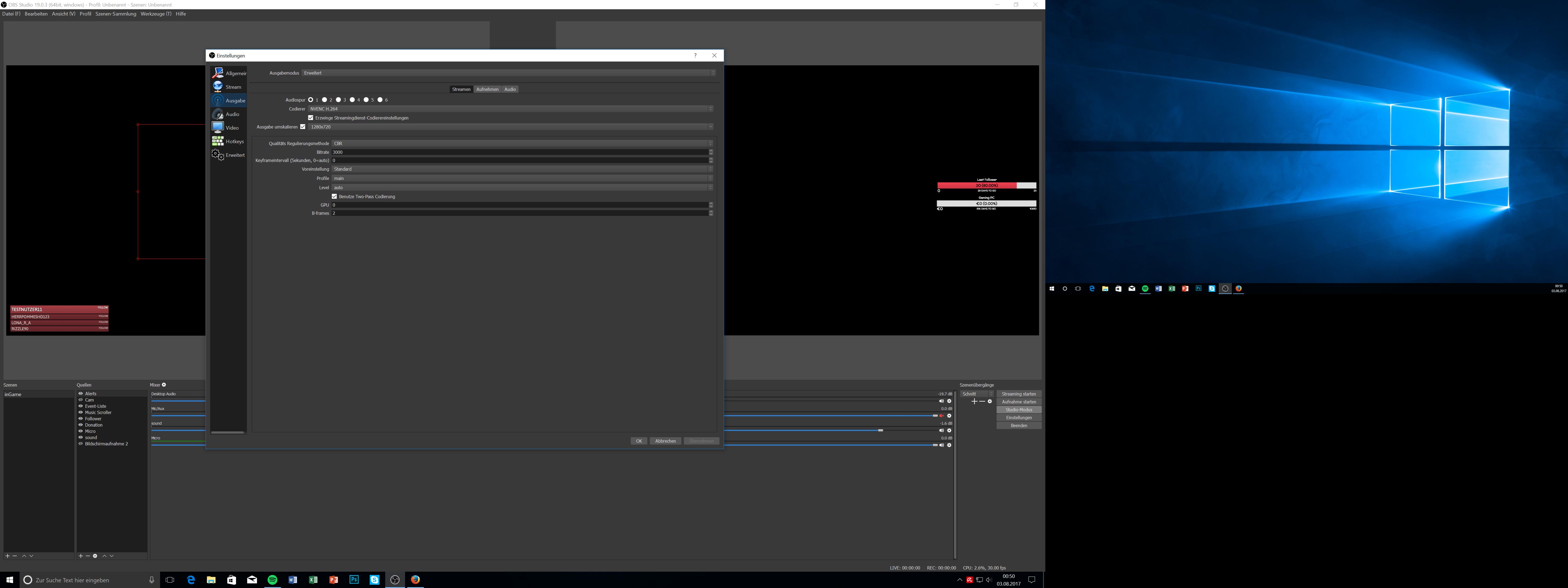Image resolution: width=1568 pixels, height=588 pixels.
Task: Uncheck Benutze Two-Pass Codierung checkbox
Action: [334, 197]
